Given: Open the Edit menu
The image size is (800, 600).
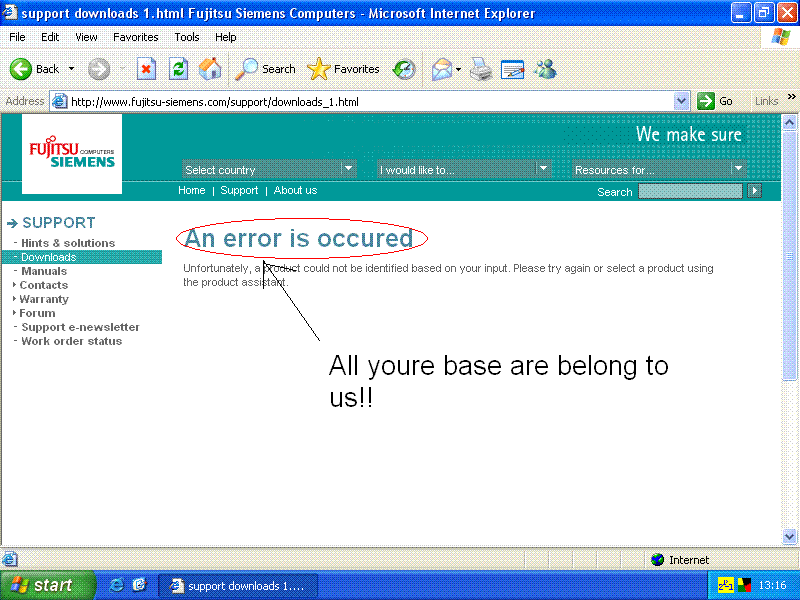Looking at the screenshot, I should pos(50,37).
